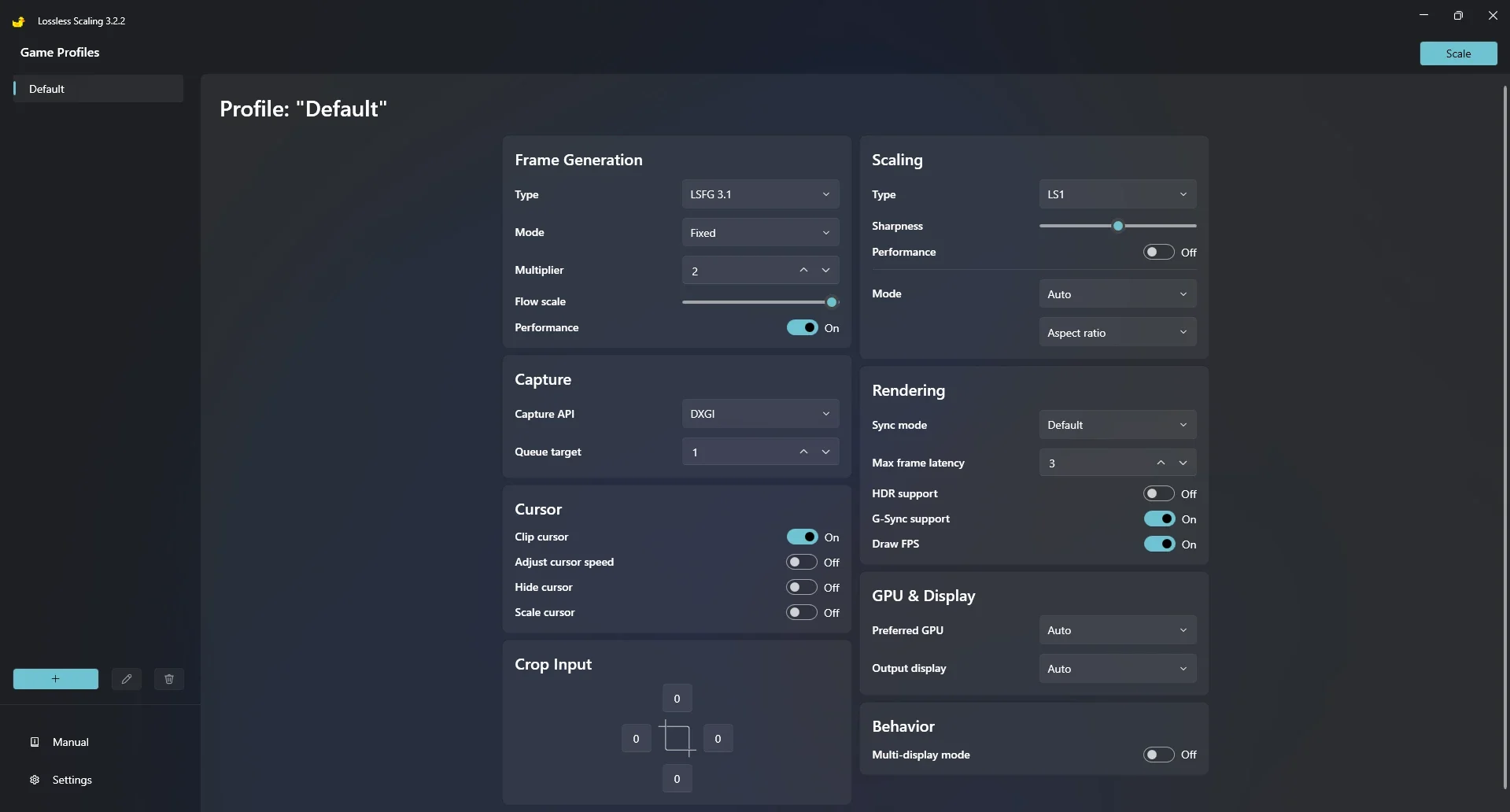Toggle Hide cursor on
This screenshot has width=1510, height=812.
(802, 587)
